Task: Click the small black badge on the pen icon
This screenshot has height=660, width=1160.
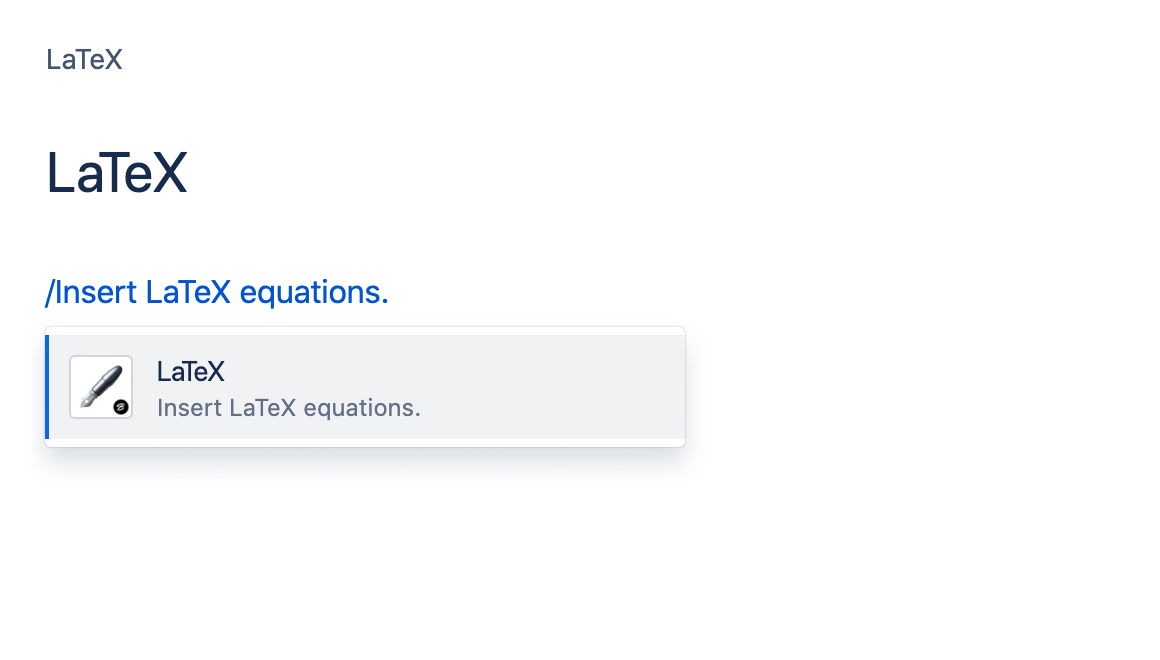Action: tap(121, 405)
